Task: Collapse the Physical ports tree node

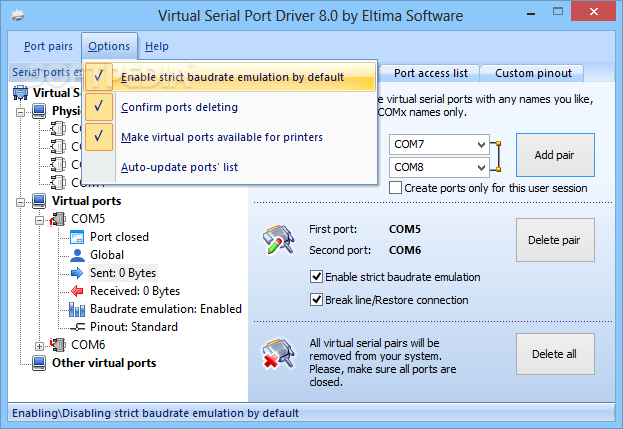Action: click(x=20, y=112)
